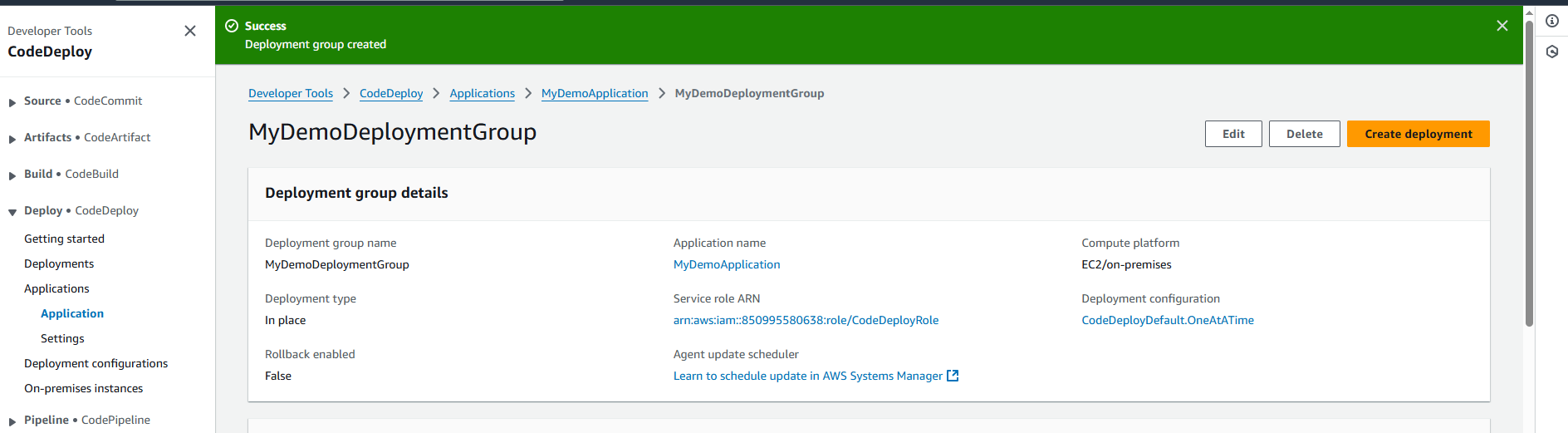Select the Application sidebar sub-item
Viewport: 1568px width, 433px height.
click(x=72, y=313)
